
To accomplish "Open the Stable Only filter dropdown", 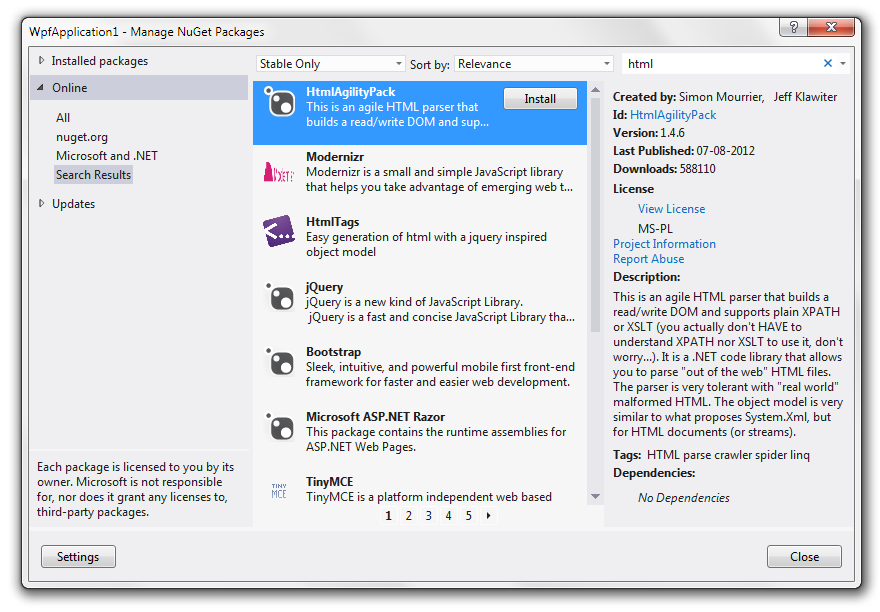I will click(330, 63).
